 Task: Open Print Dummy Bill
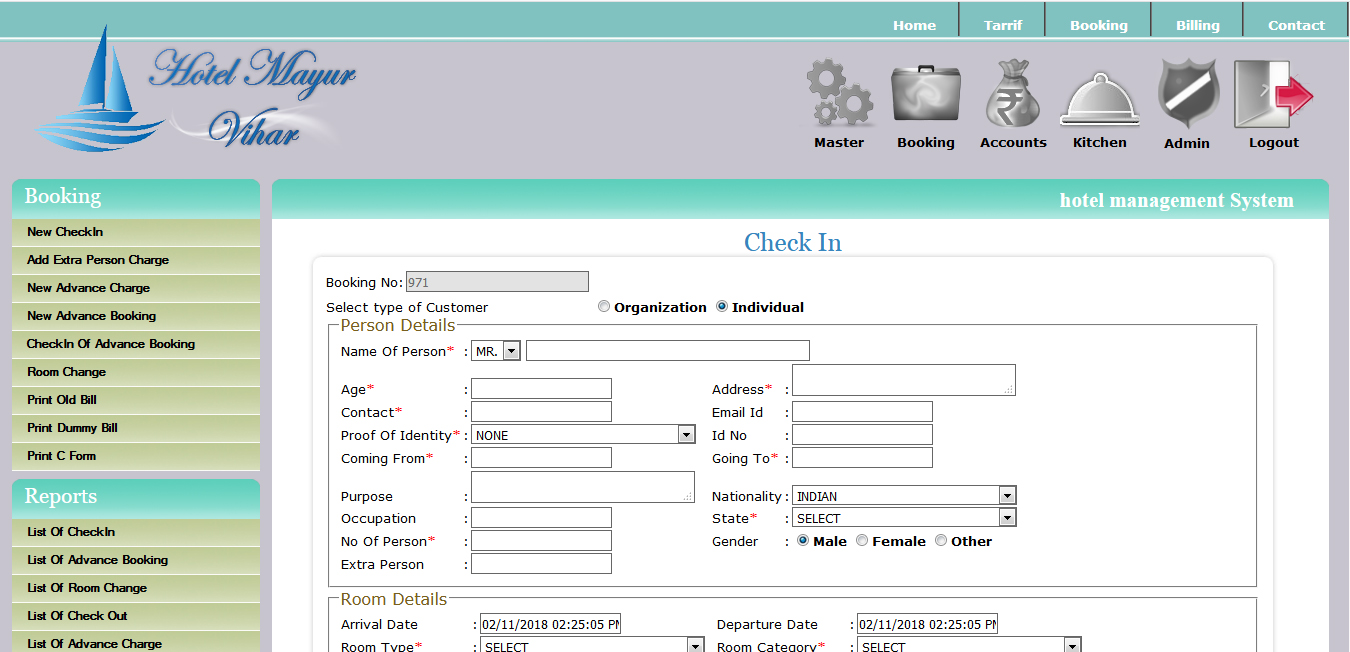point(136,428)
